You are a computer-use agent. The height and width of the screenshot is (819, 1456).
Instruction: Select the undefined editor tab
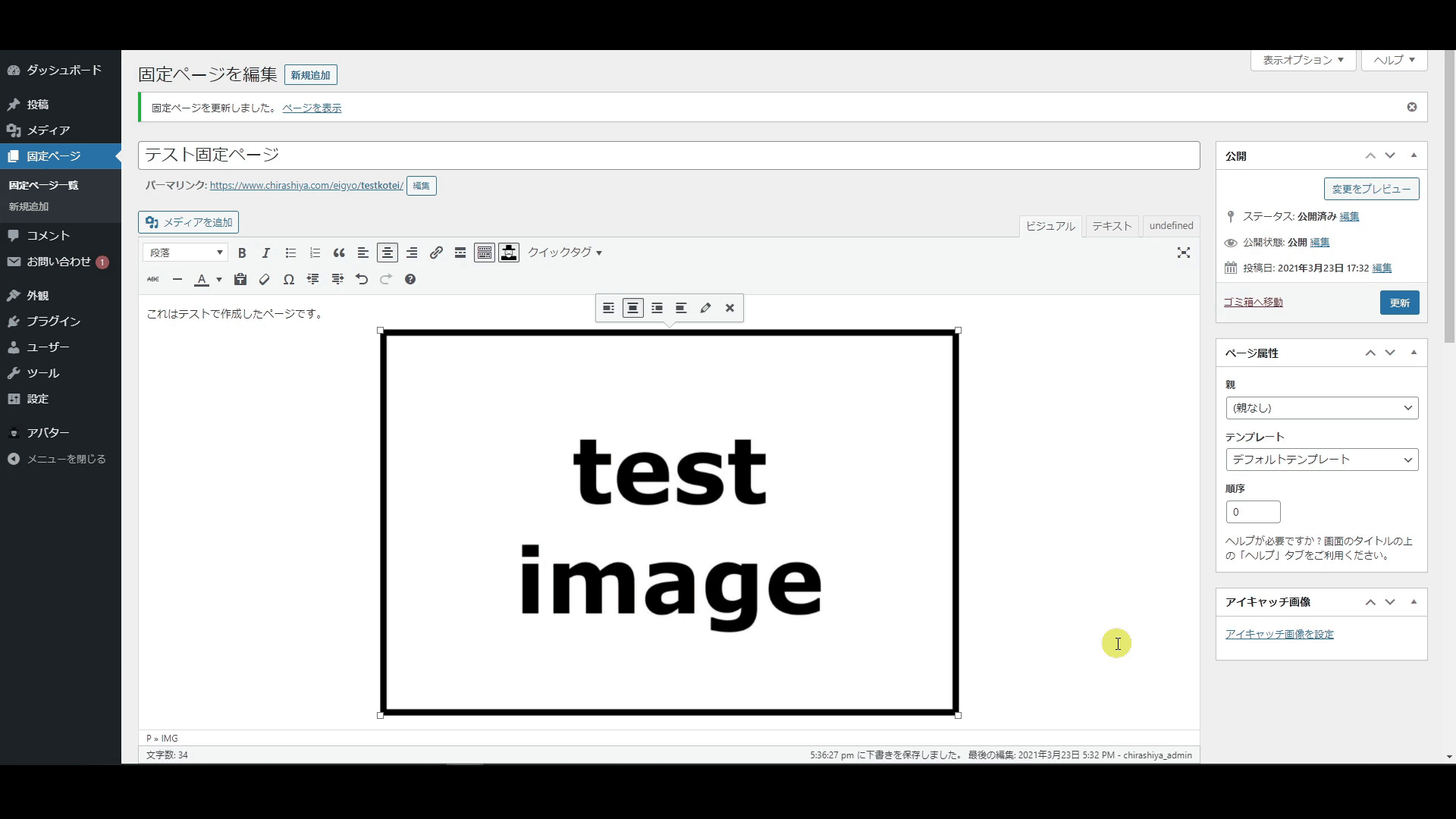point(1171,226)
